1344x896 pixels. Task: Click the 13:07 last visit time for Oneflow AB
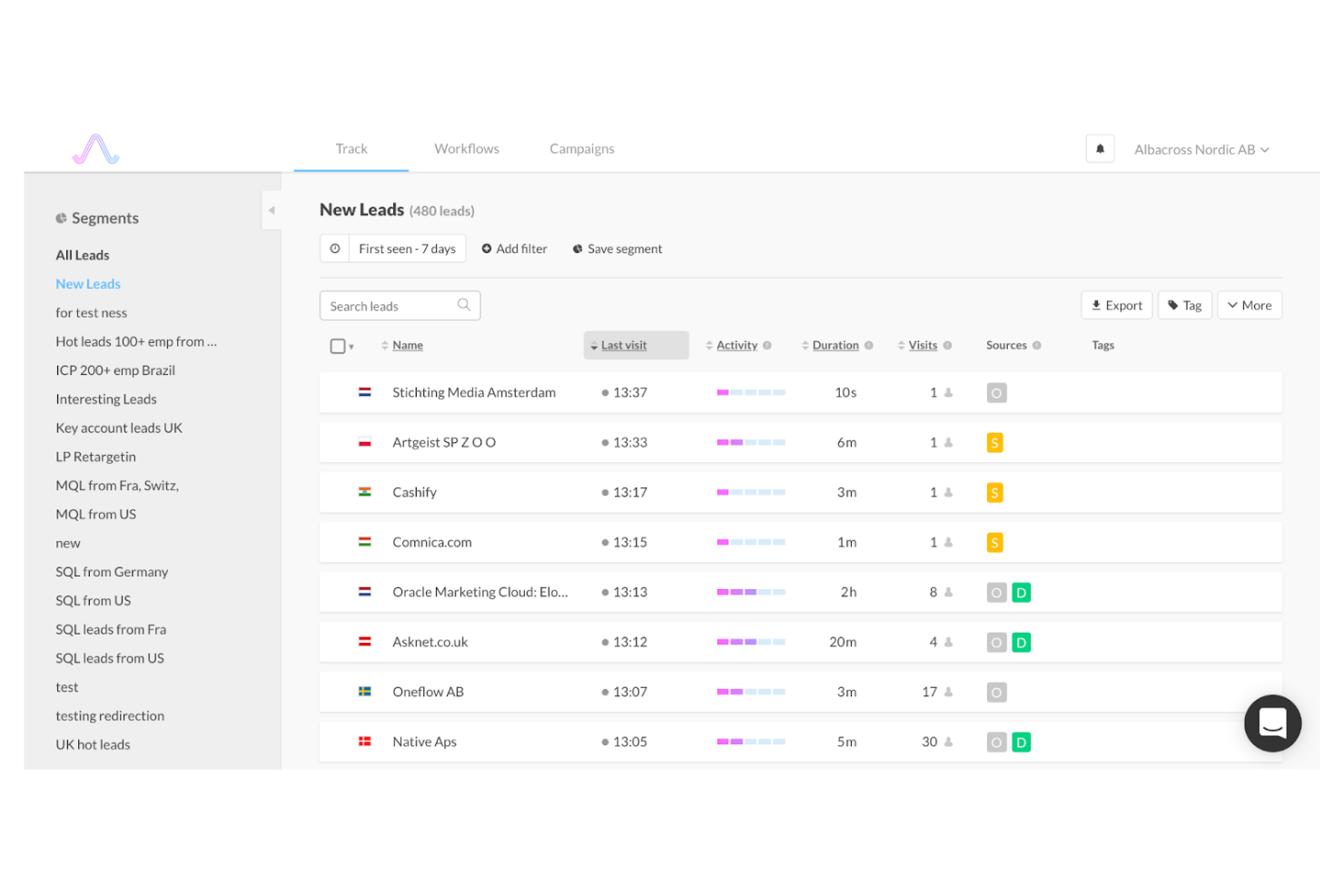(629, 692)
